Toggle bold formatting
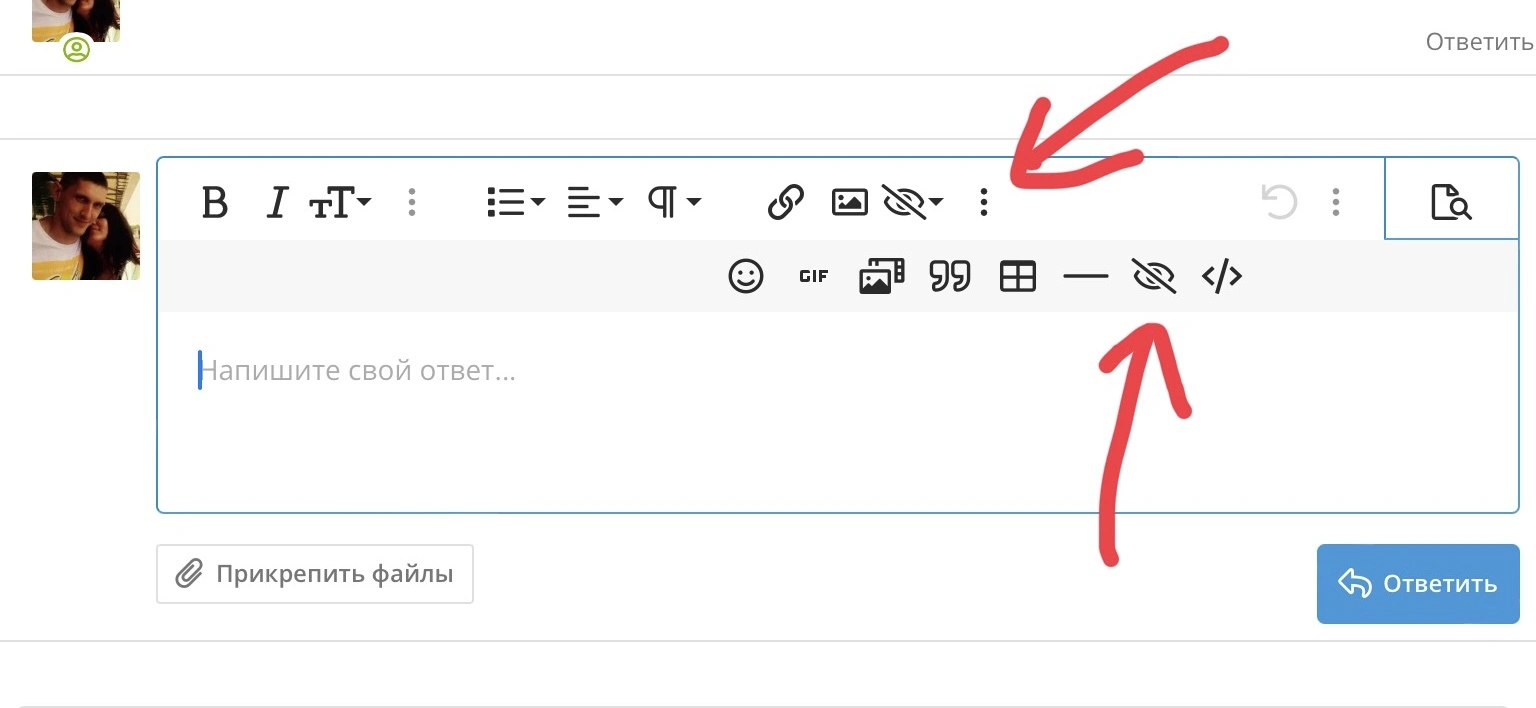1536x708 pixels. (x=215, y=203)
